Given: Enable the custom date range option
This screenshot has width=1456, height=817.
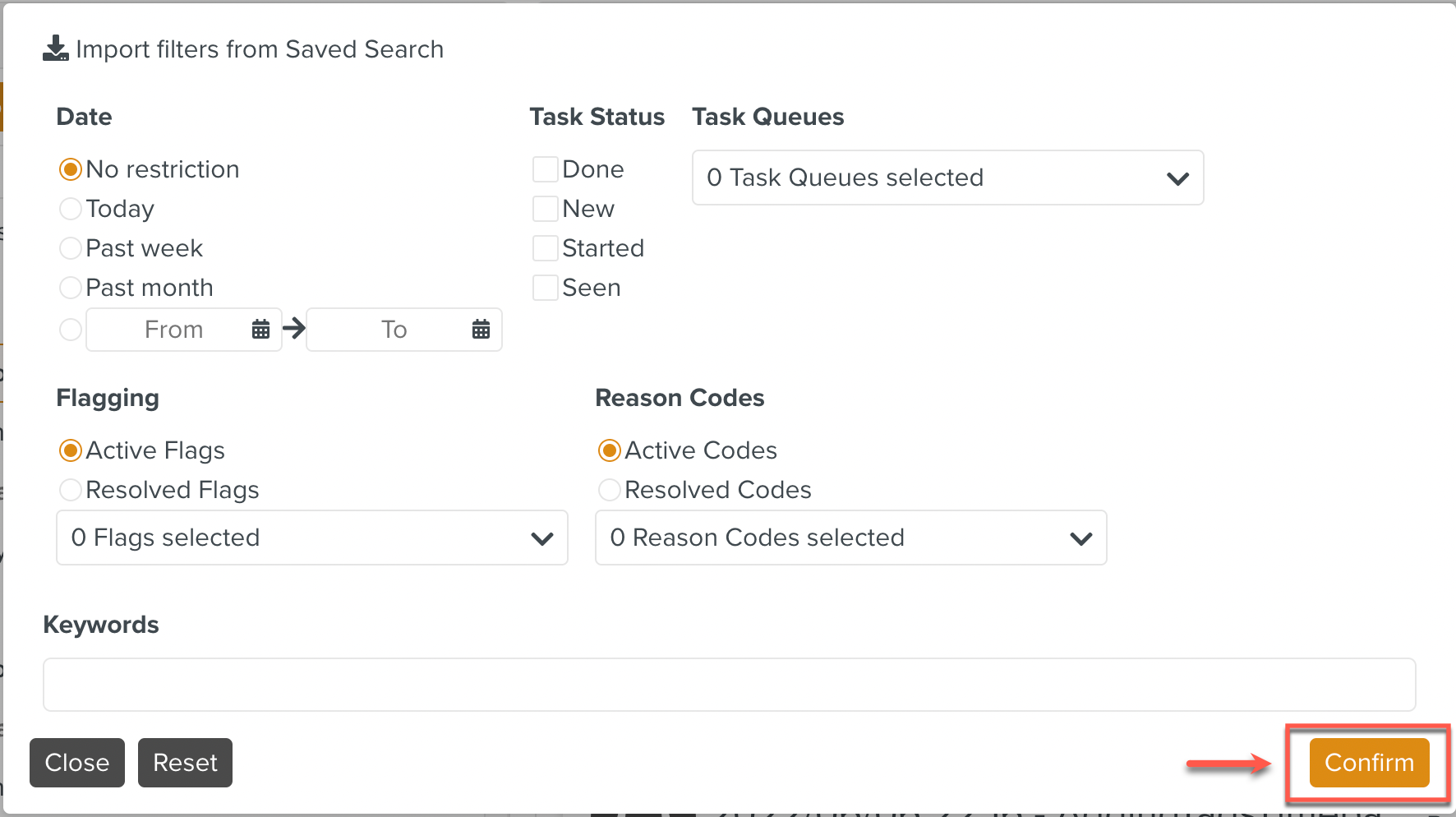Looking at the screenshot, I should pos(71,329).
